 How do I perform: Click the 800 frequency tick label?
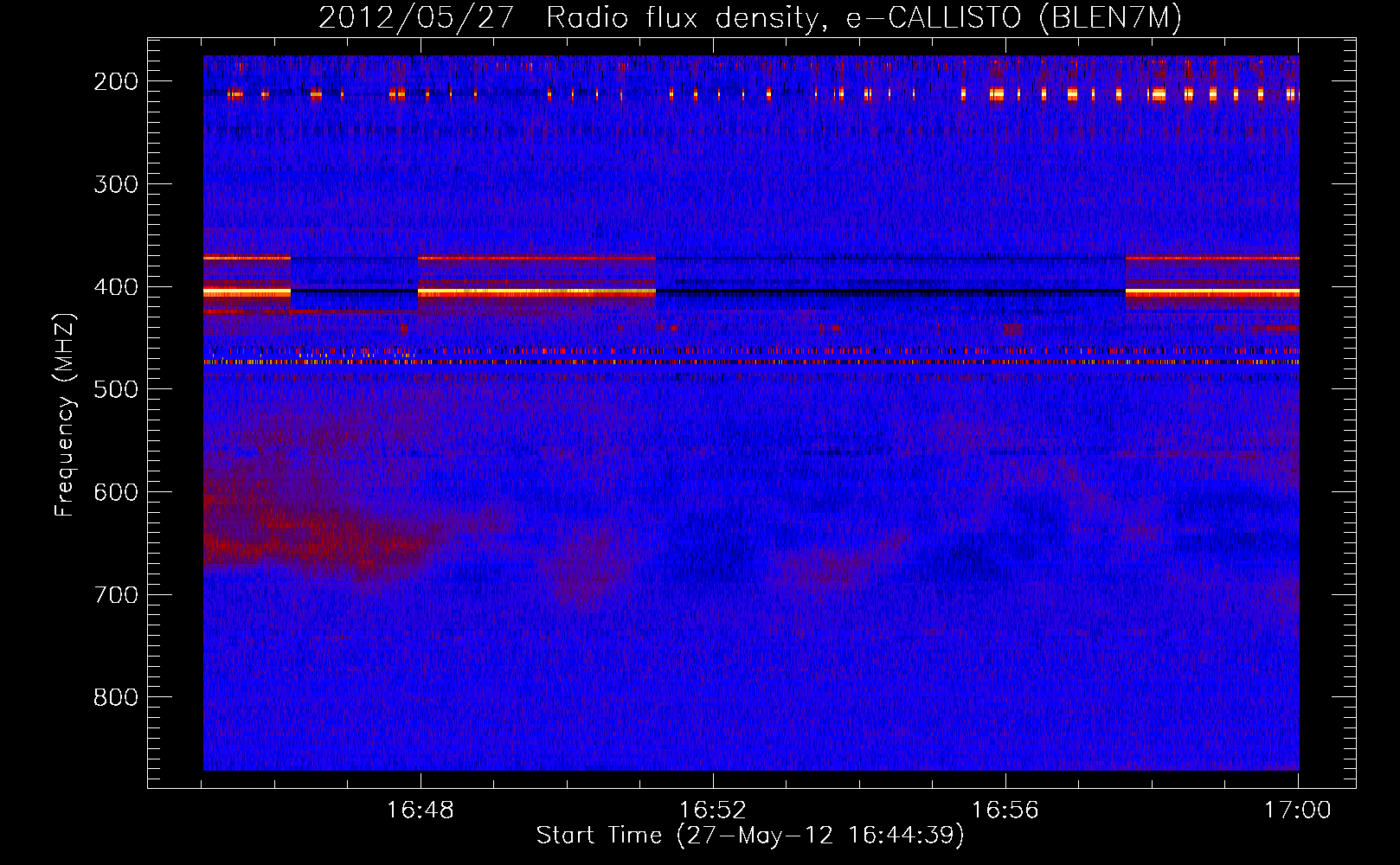[116, 697]
